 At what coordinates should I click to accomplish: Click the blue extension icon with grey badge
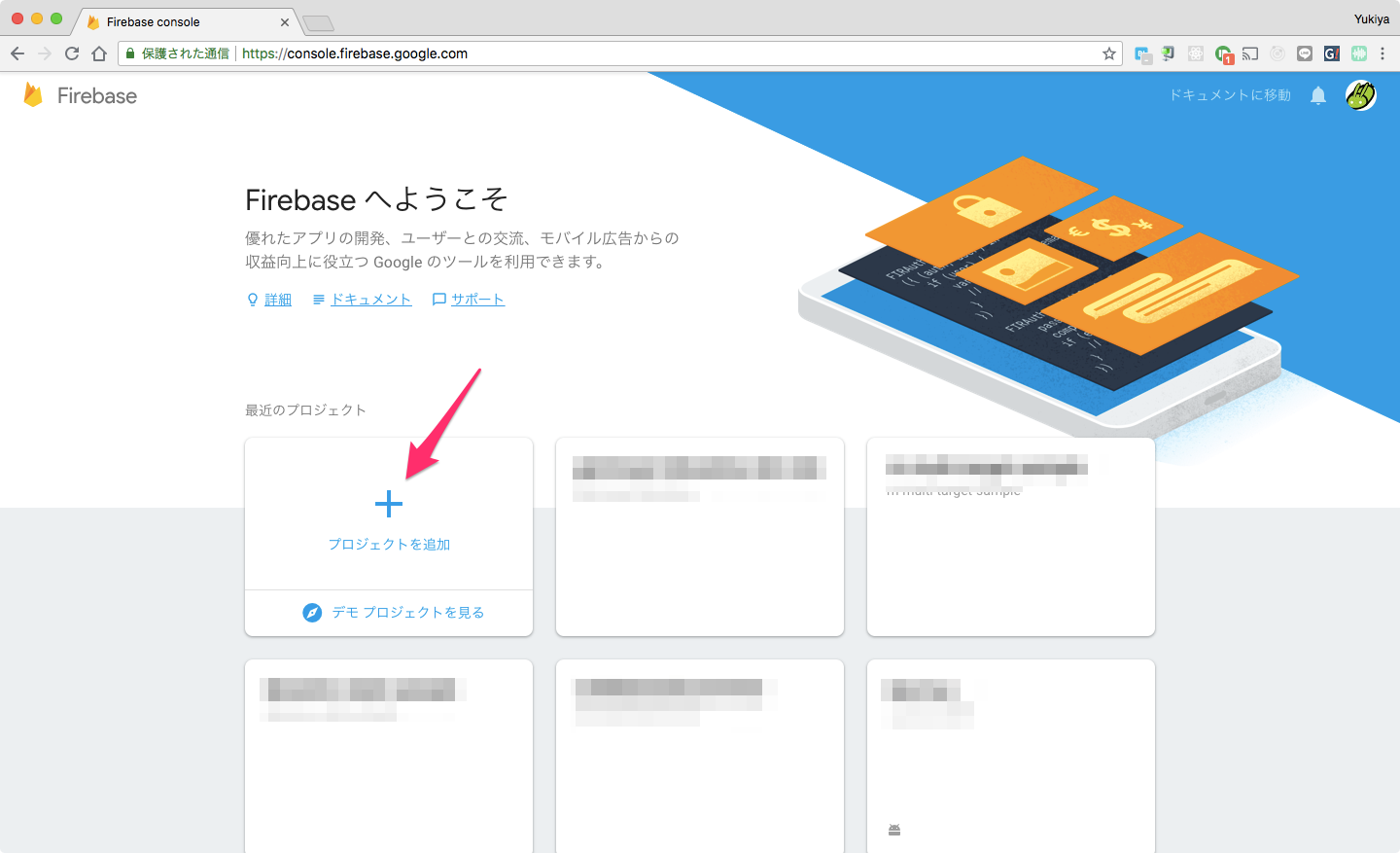click(1142, 54)
